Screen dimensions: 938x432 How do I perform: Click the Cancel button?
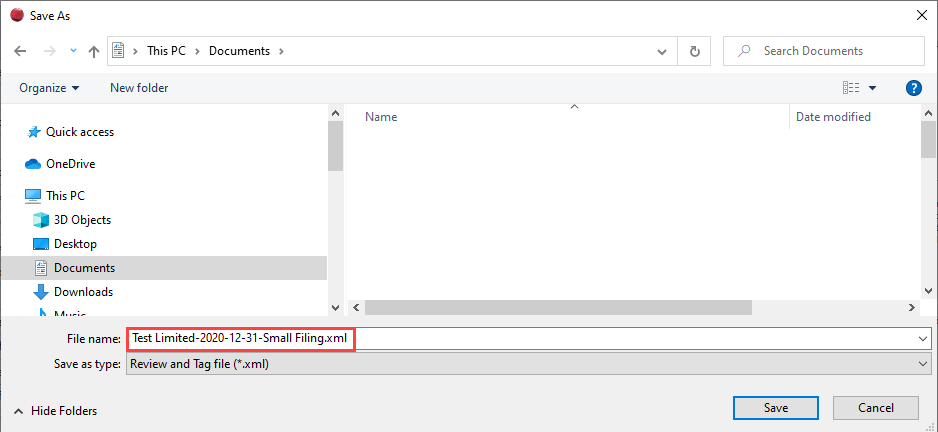pos(876,408)
